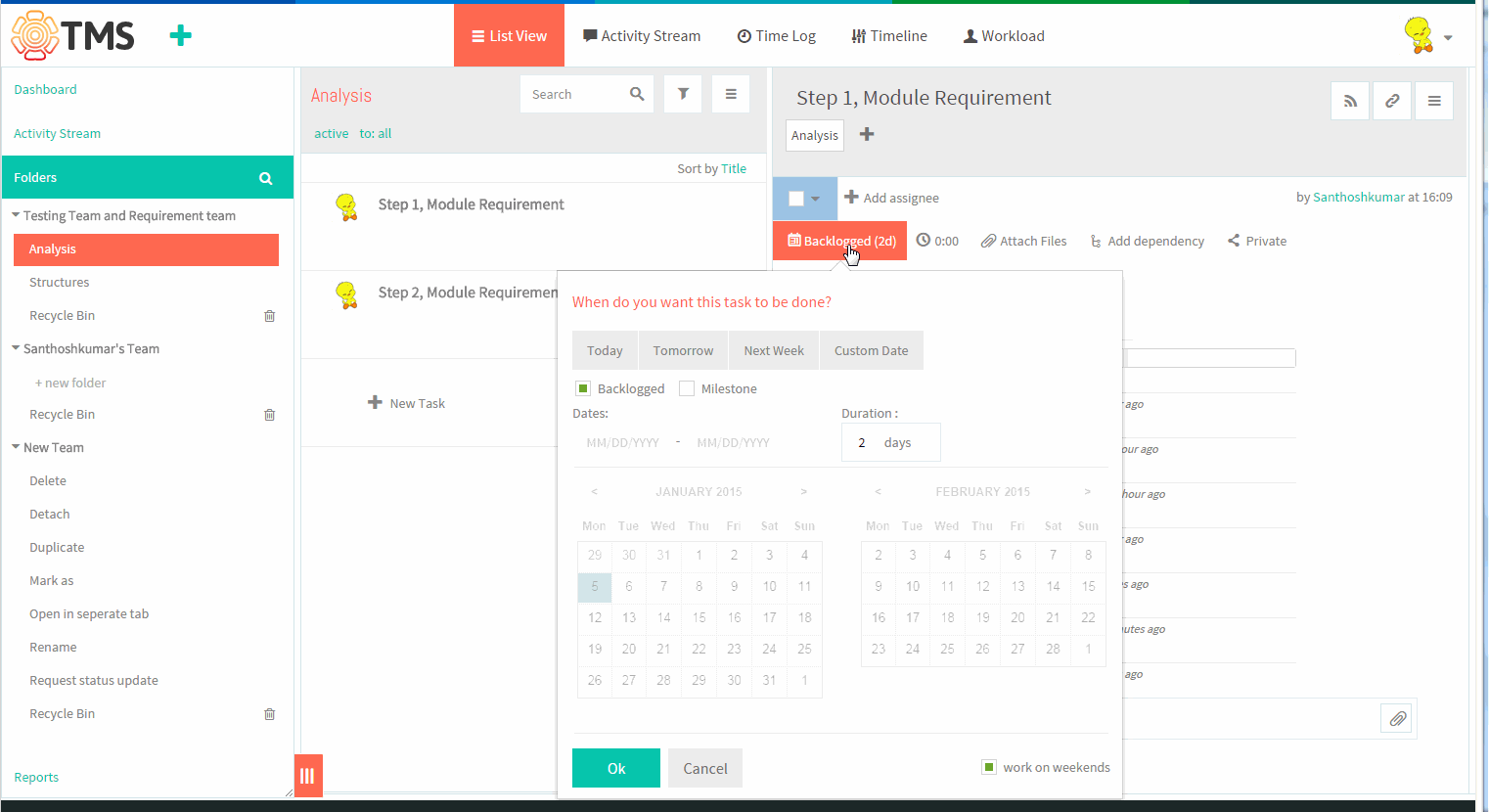Screen dimensions: 1489x812
Task: Choose Delete in folder menu
Action: pos(48,480)
